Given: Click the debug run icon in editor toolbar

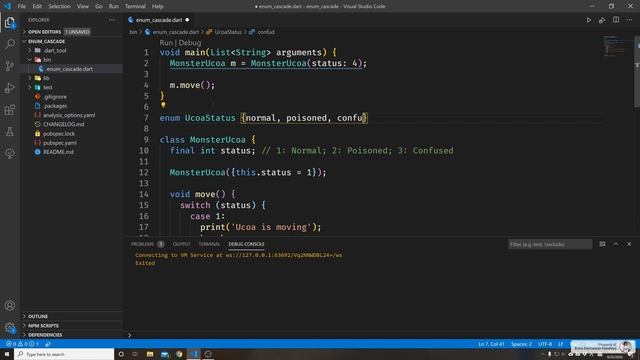Looking at the screenshot, I should (x=602, y=20).
